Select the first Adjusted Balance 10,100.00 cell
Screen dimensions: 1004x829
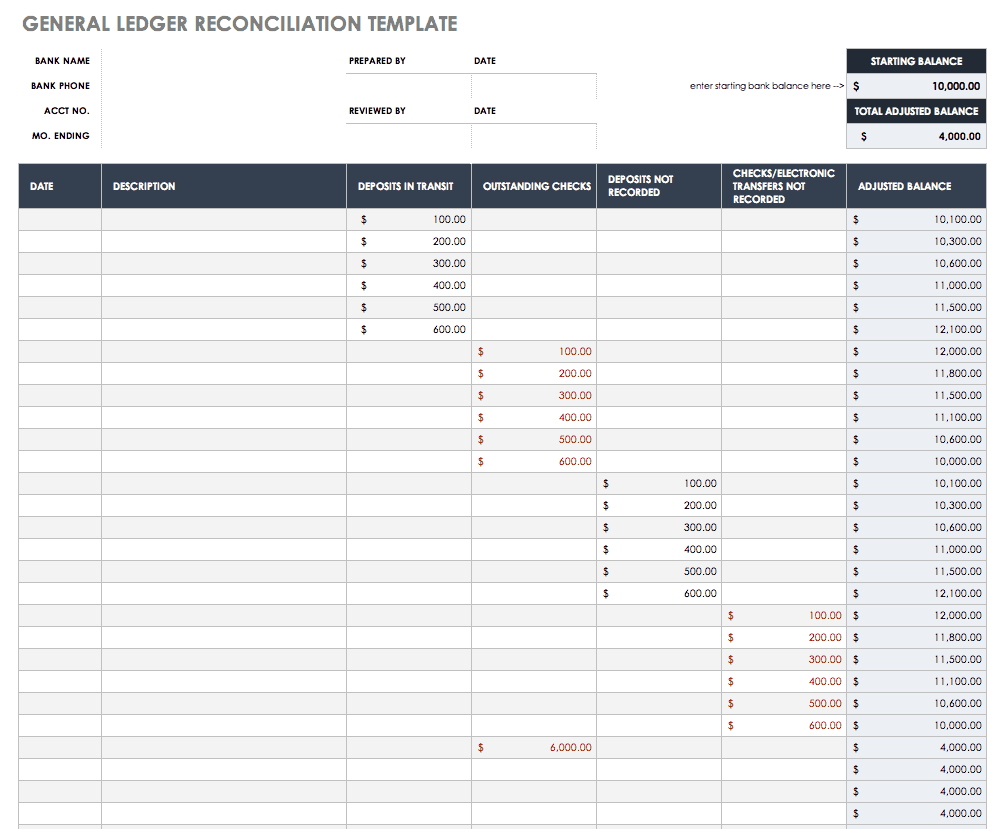pyautogui.click(x=916, y=219)
